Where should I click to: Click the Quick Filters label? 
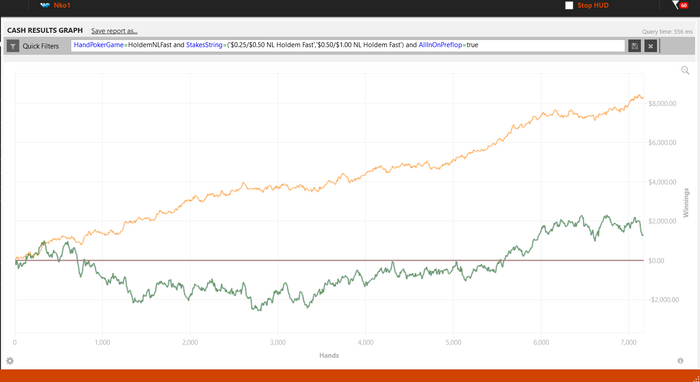41,46
